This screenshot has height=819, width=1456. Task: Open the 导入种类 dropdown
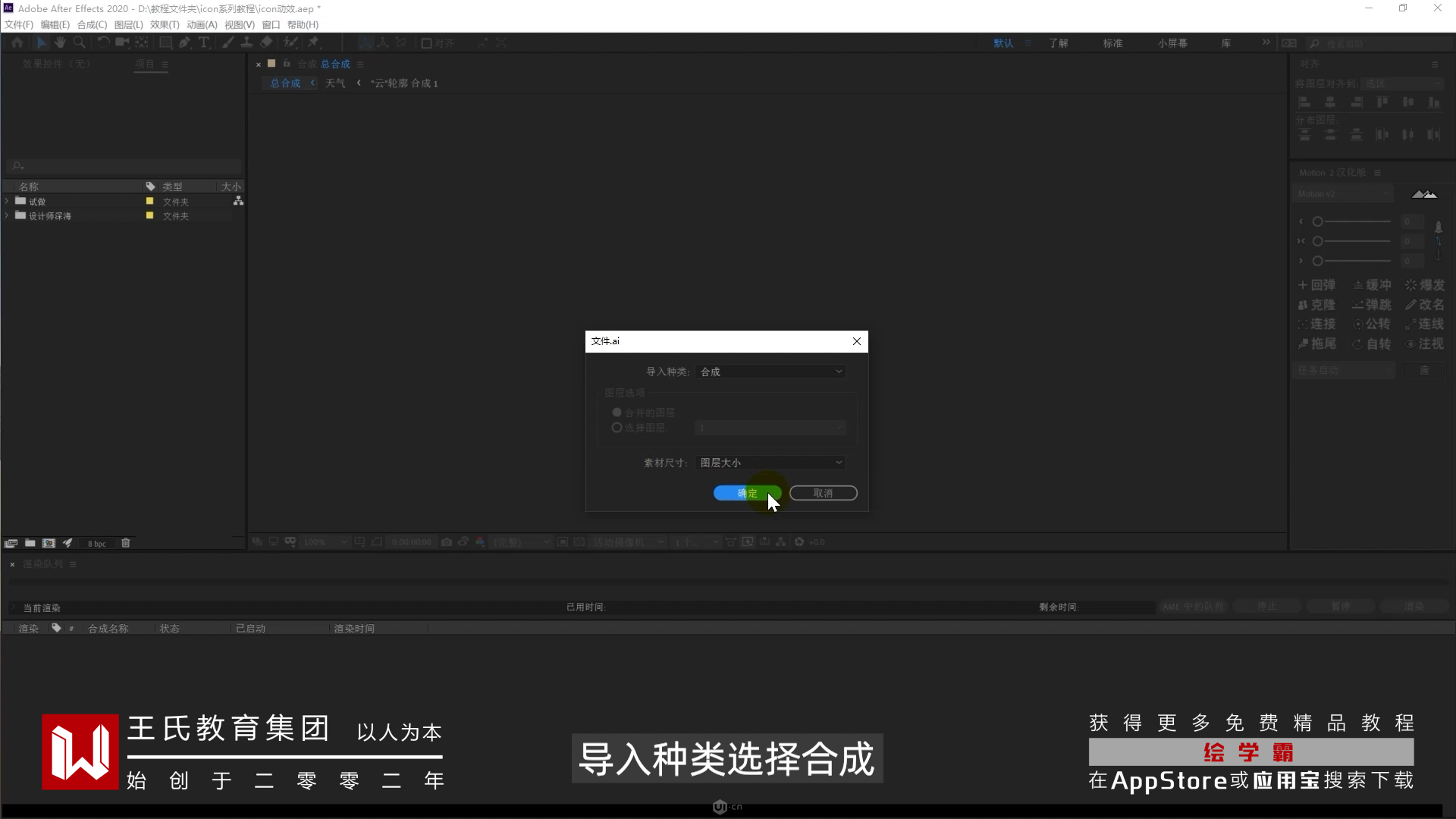coord(770,372)
